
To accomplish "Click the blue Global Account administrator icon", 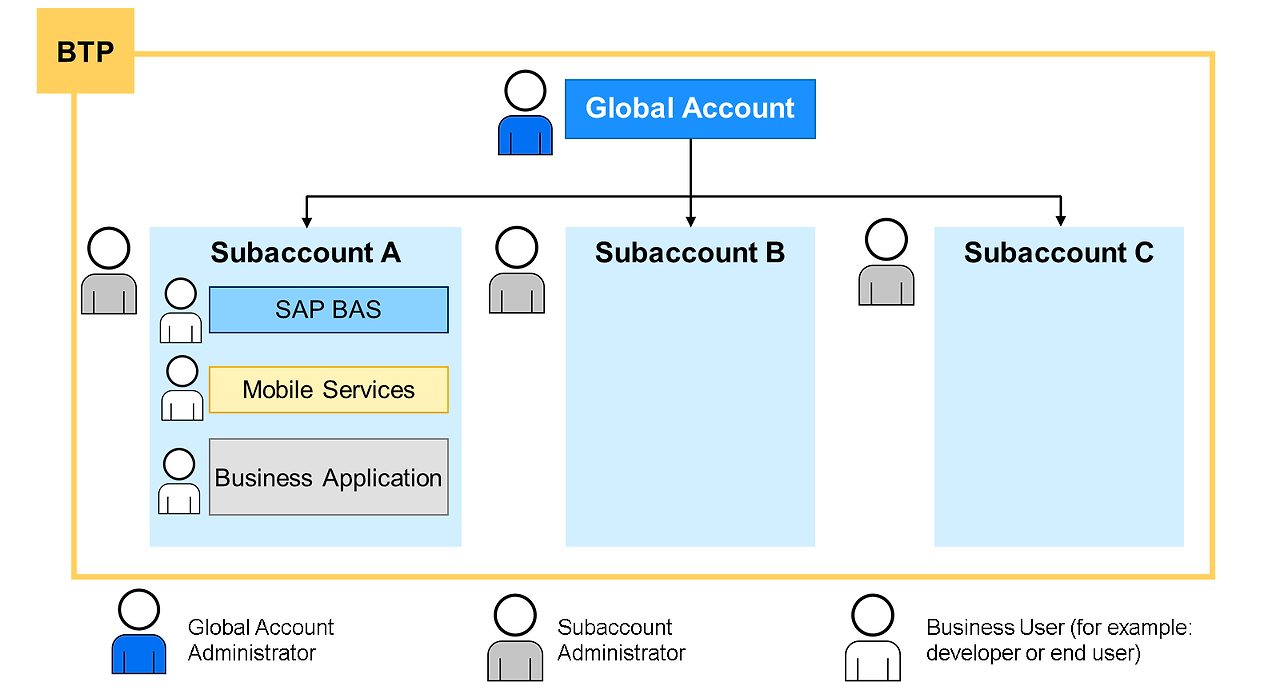I will [x=525, y=112].
